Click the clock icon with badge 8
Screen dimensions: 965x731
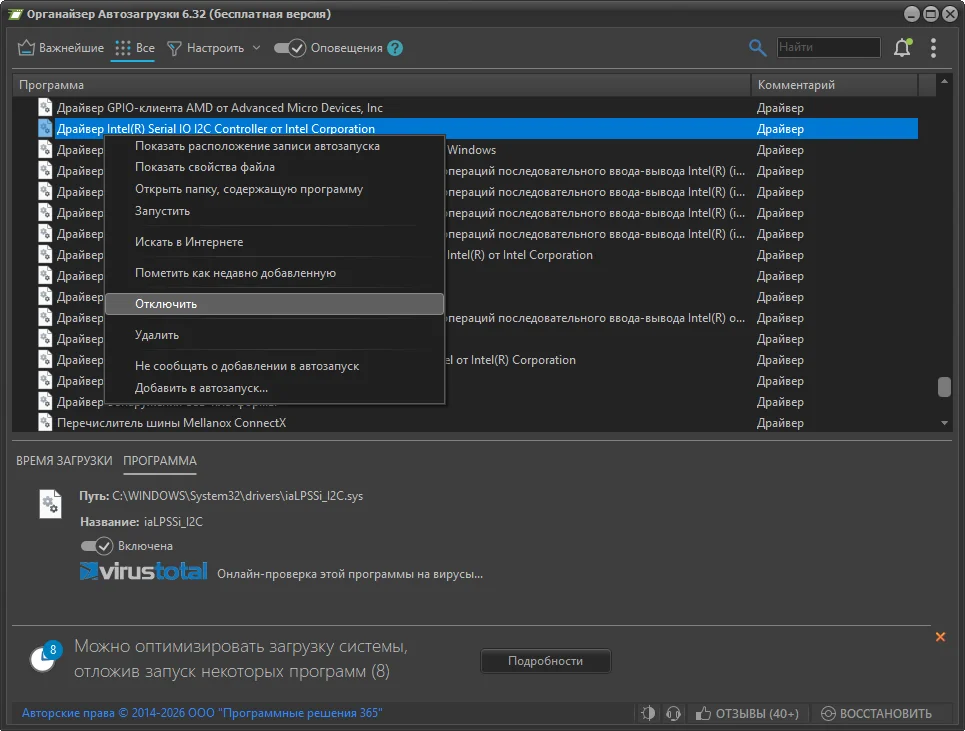43,657
